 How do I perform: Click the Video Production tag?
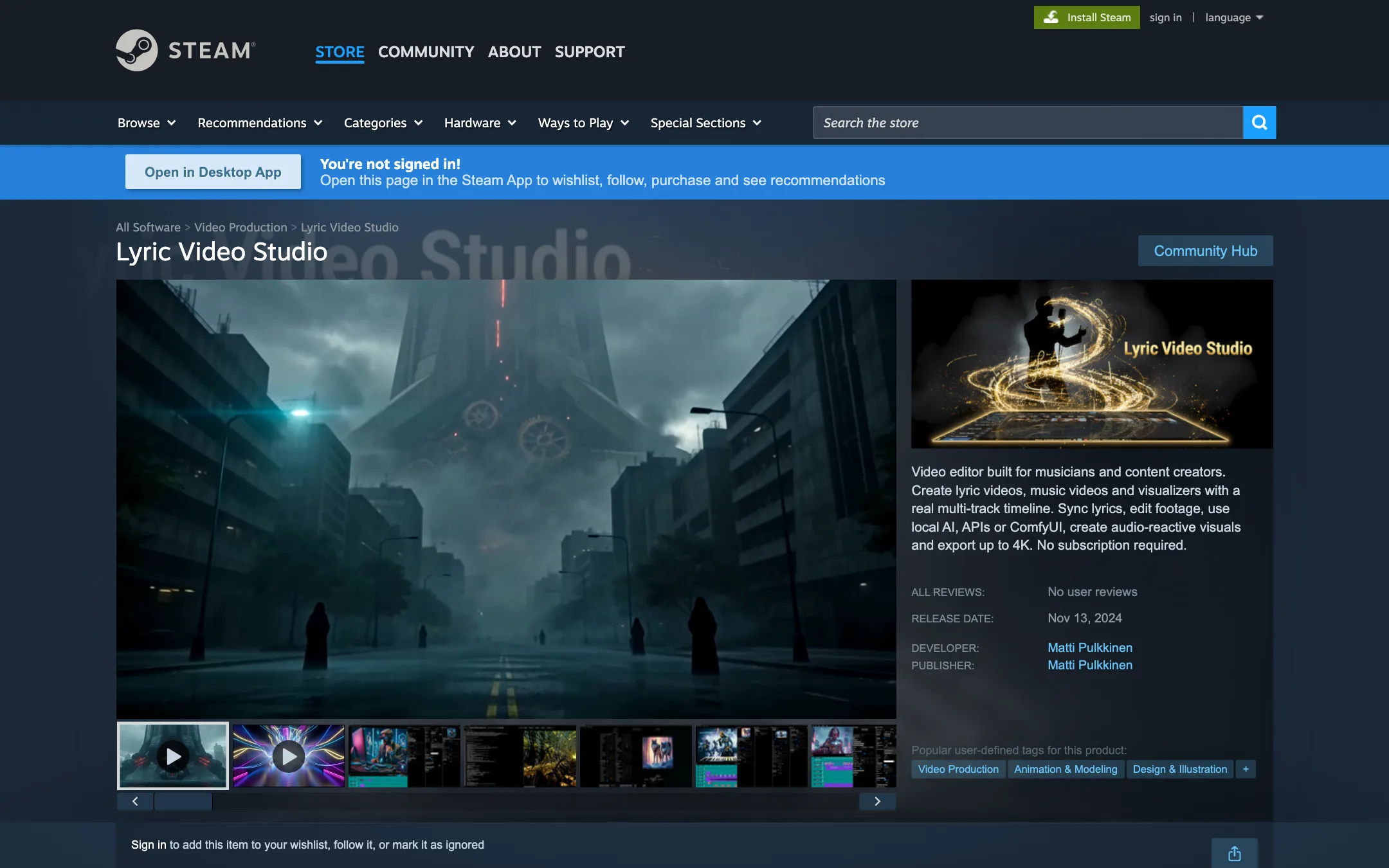958,769
